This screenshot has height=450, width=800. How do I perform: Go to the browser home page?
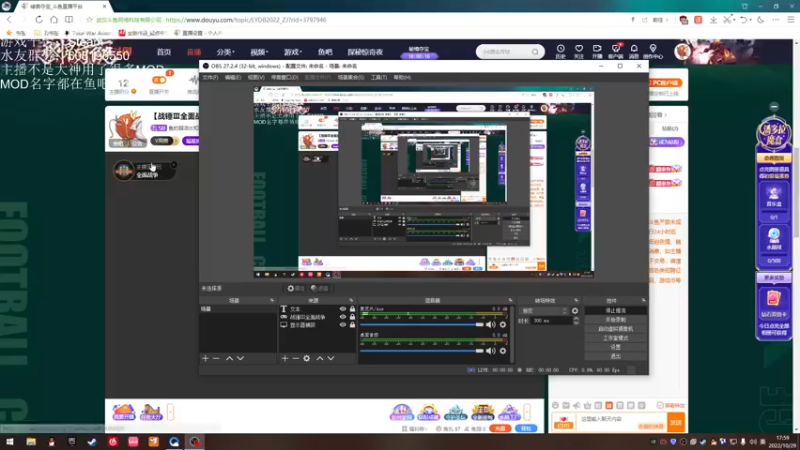(x=54, y=19)
